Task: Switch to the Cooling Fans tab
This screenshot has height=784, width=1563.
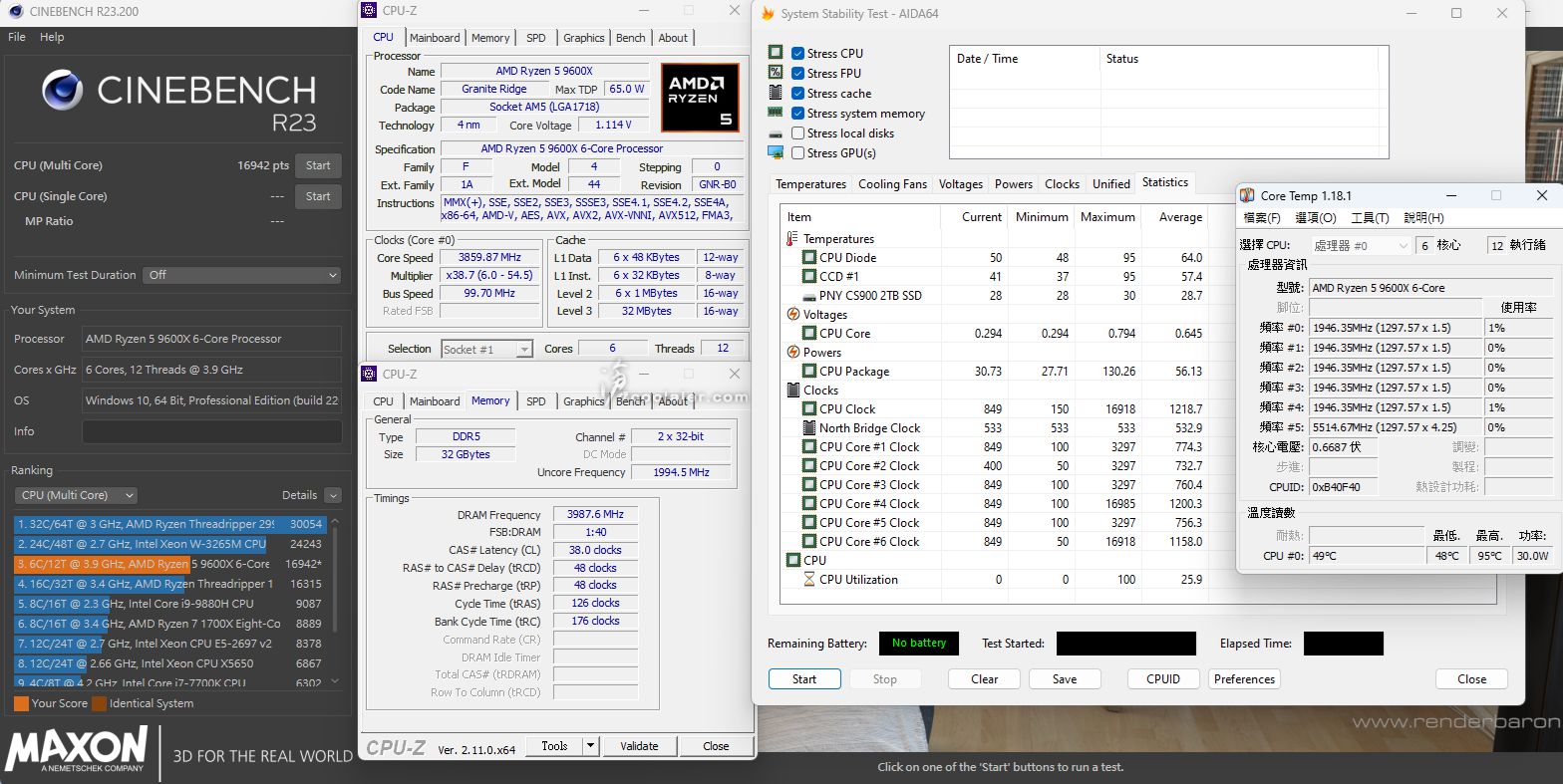Action: pos(892,184)
